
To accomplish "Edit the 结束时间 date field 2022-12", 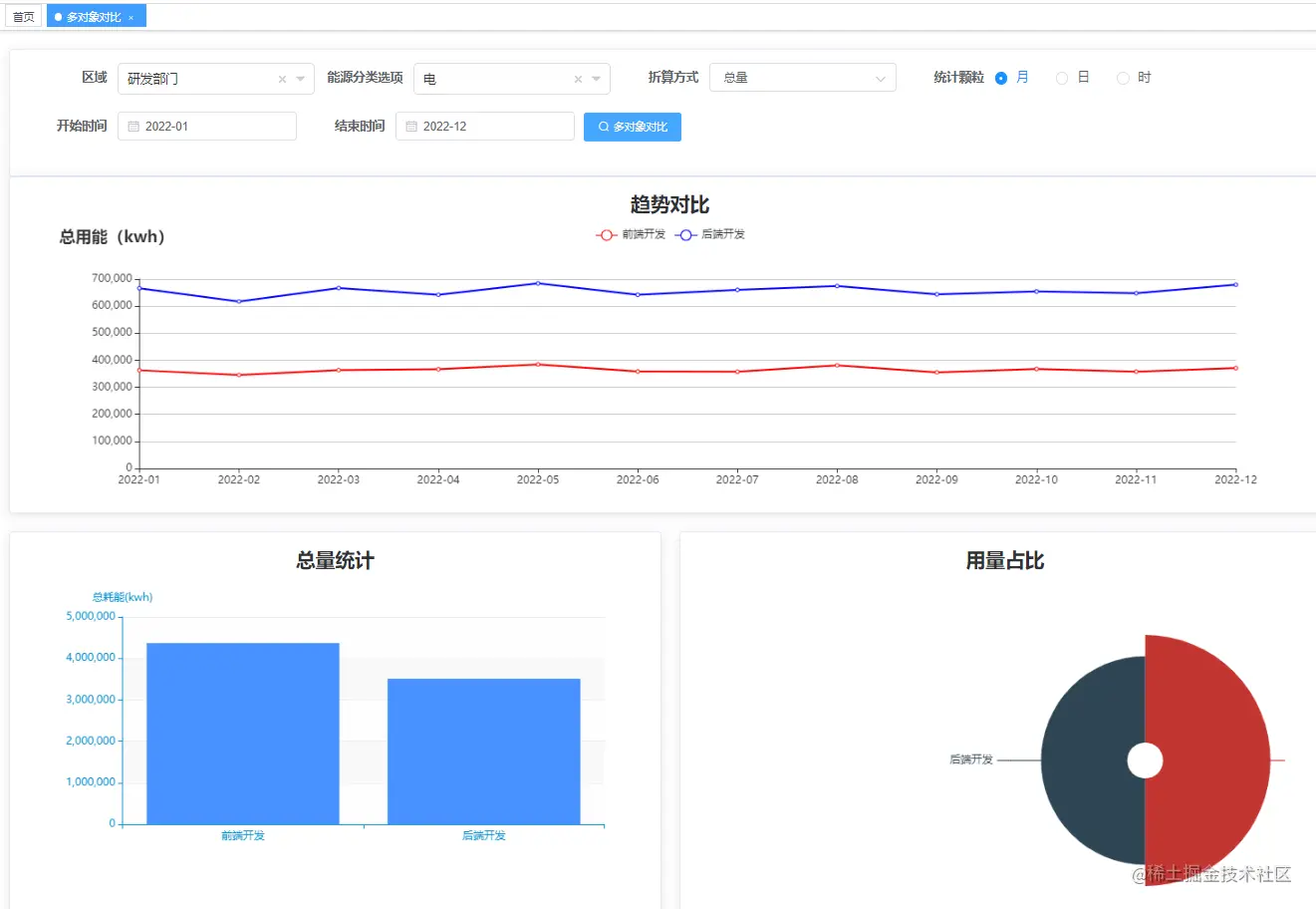I will pos(485,127).
